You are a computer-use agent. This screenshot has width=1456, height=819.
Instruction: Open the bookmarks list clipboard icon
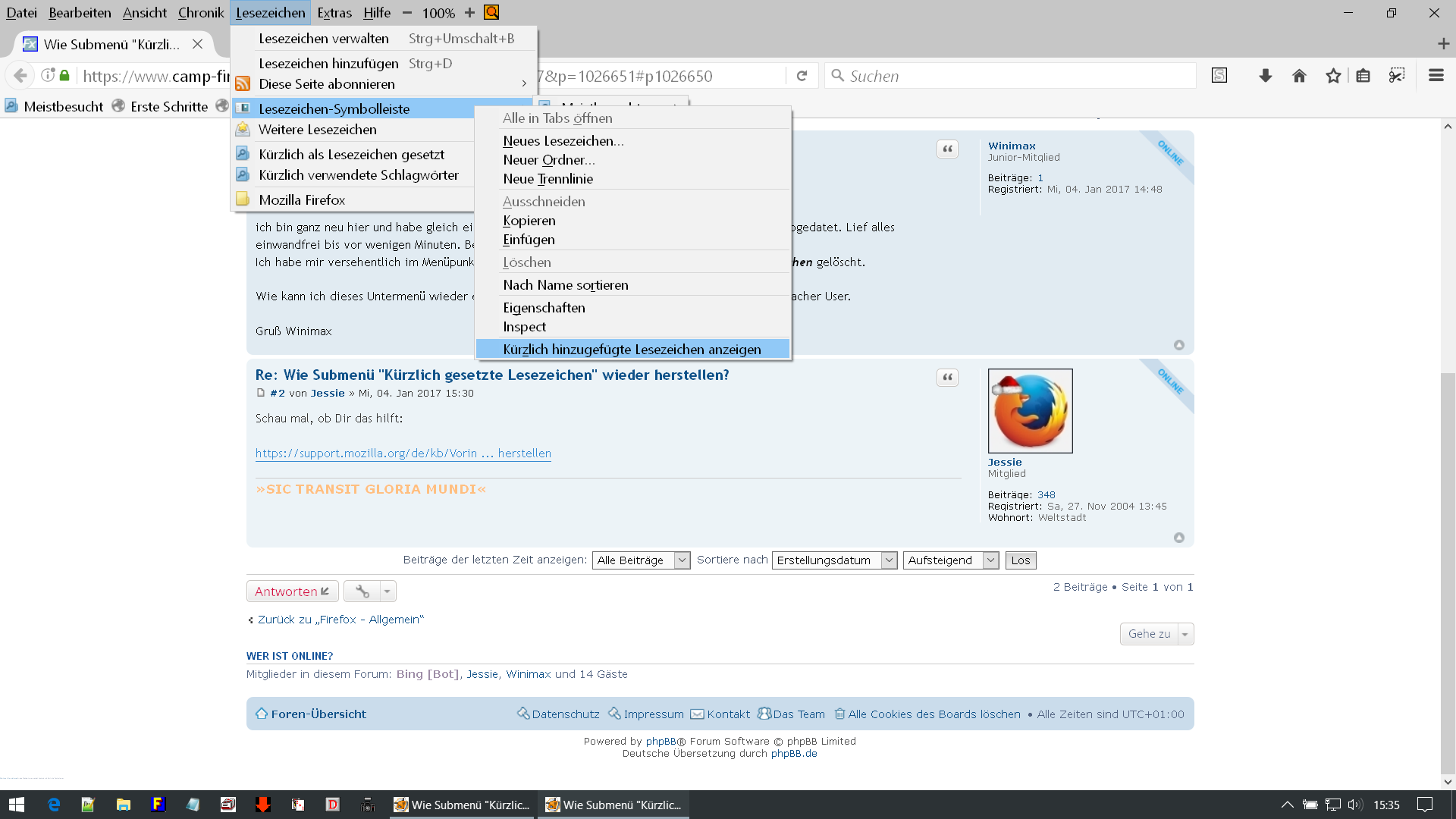pyautogui.click(x=1363, y=76)
